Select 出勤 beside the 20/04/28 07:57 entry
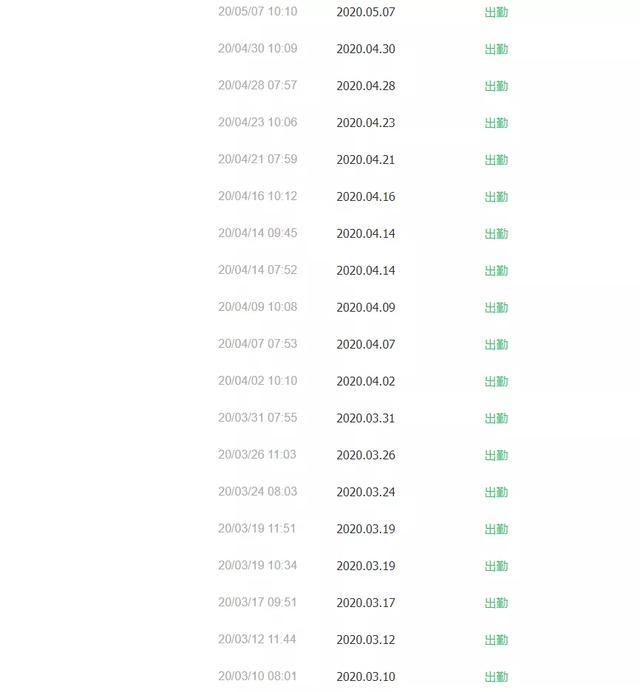 [496, 87]
